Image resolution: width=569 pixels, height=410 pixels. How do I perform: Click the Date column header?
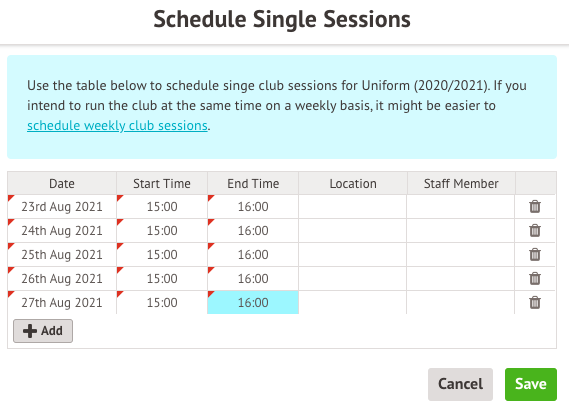(62, 184)
